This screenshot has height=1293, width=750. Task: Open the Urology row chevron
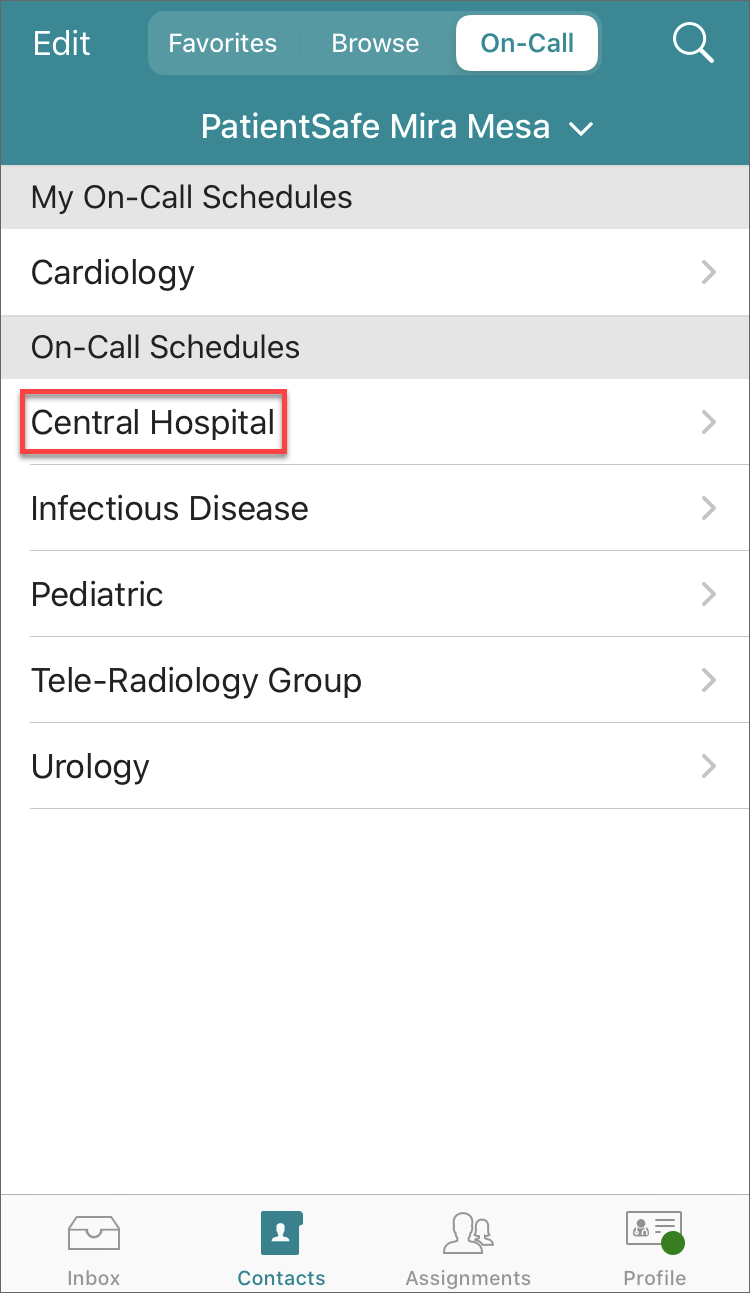click(709, 766)
